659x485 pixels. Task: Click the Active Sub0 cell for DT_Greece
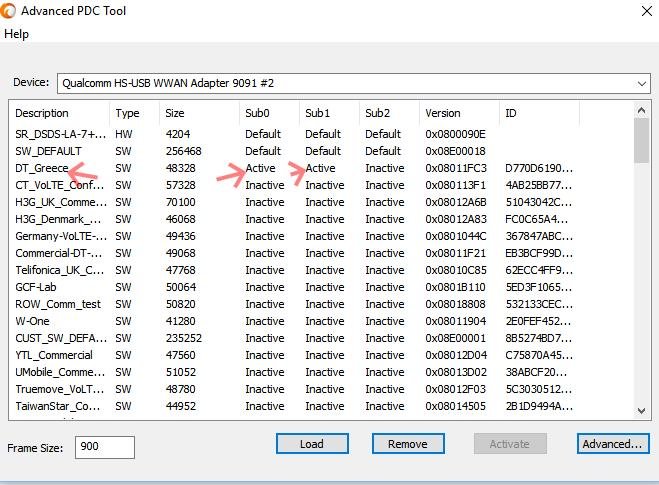(260, 168)
